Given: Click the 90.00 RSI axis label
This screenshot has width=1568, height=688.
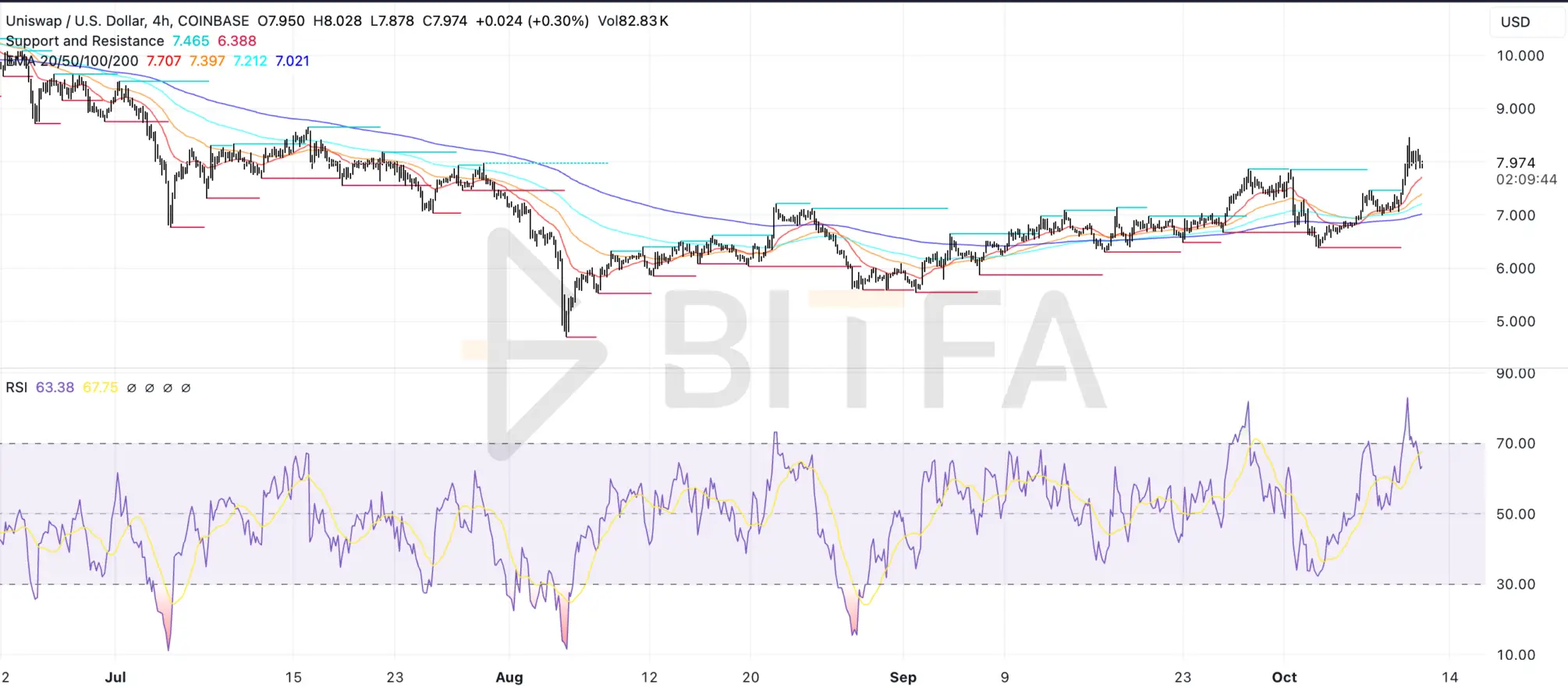Looking at the screenshot, I should 1516,374.
